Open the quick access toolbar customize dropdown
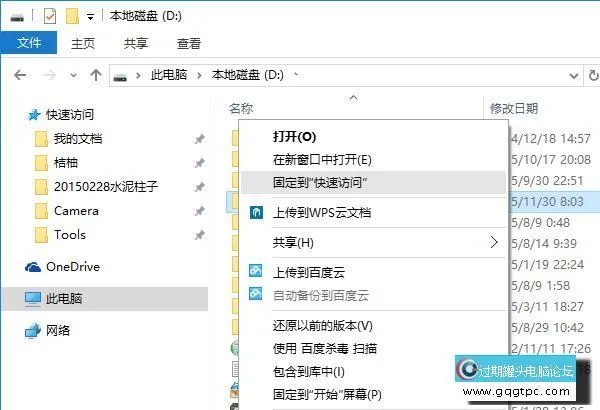Image resolution: width=600 pixels, height=410 pixels. [x=90, y=17]
